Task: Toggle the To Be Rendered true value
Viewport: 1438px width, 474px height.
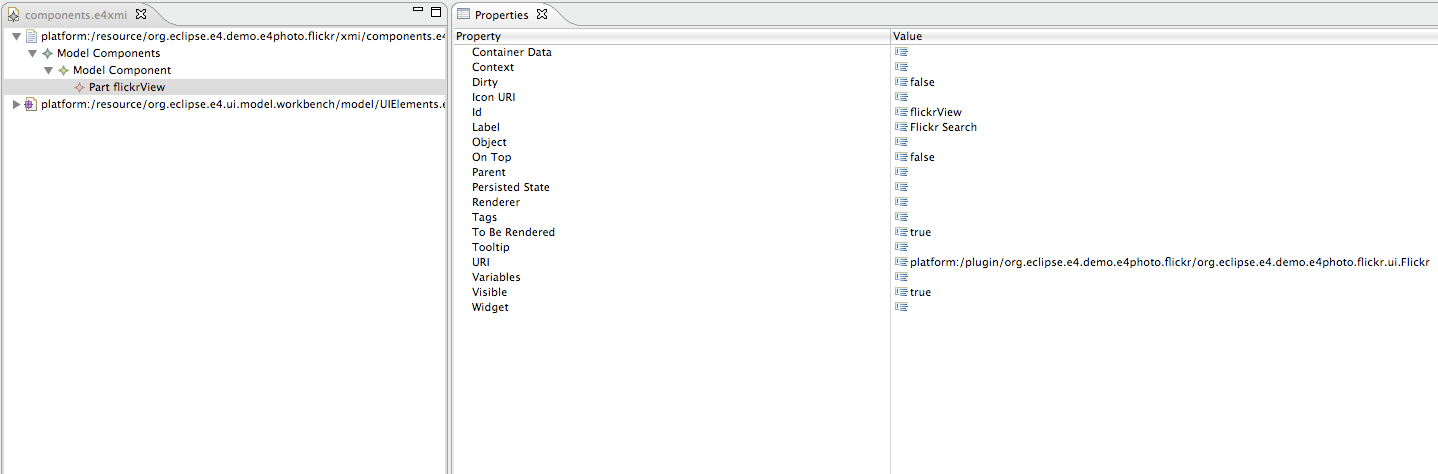Action: point(920,232)
